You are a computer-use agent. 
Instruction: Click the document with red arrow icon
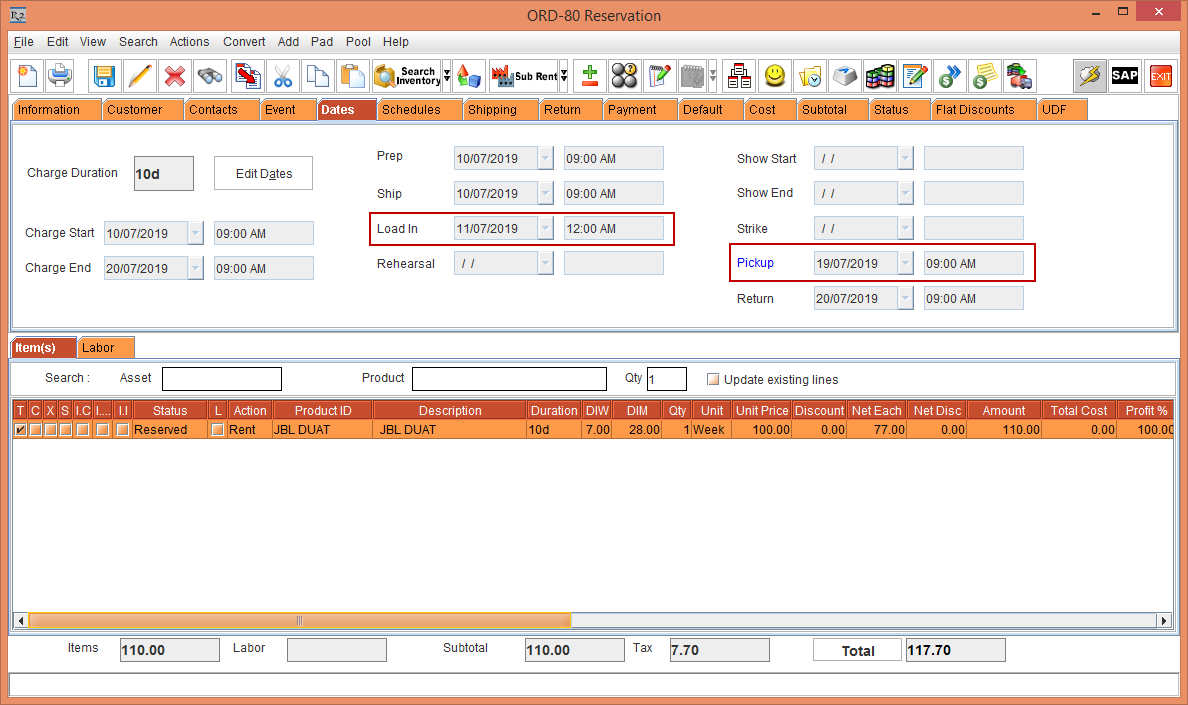[248, 76]
